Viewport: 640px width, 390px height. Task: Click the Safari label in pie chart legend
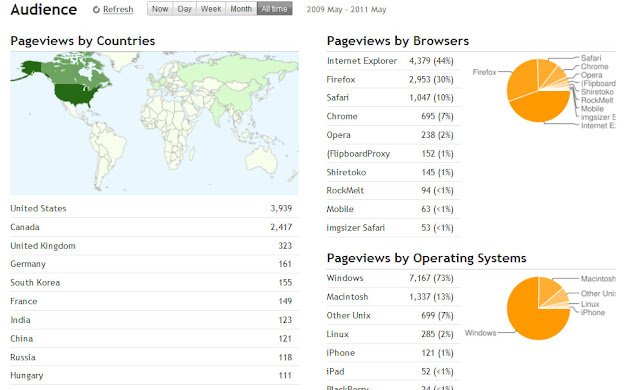[591, 58]
